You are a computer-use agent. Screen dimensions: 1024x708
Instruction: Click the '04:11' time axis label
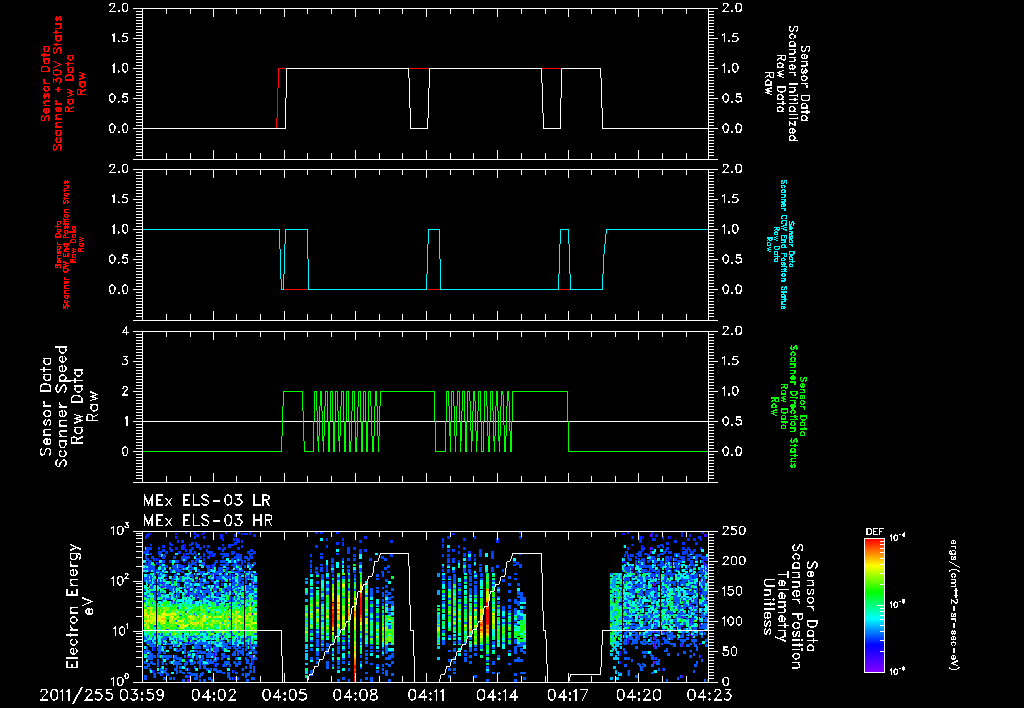click(x=425, y=695)
